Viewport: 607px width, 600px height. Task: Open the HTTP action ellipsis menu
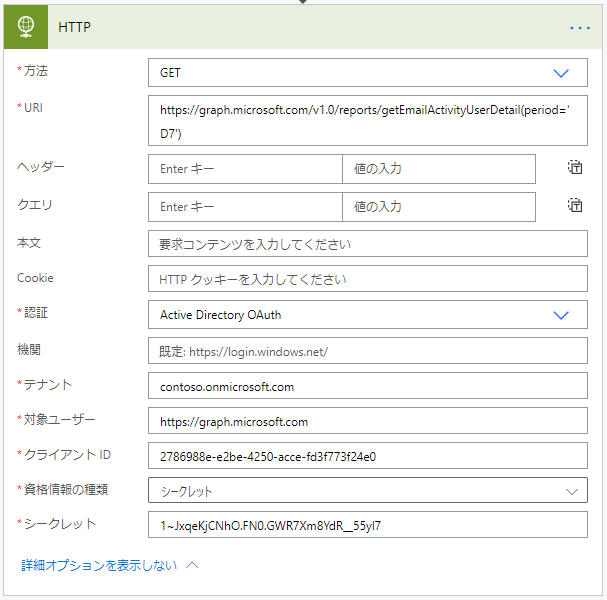pos(580,28)
